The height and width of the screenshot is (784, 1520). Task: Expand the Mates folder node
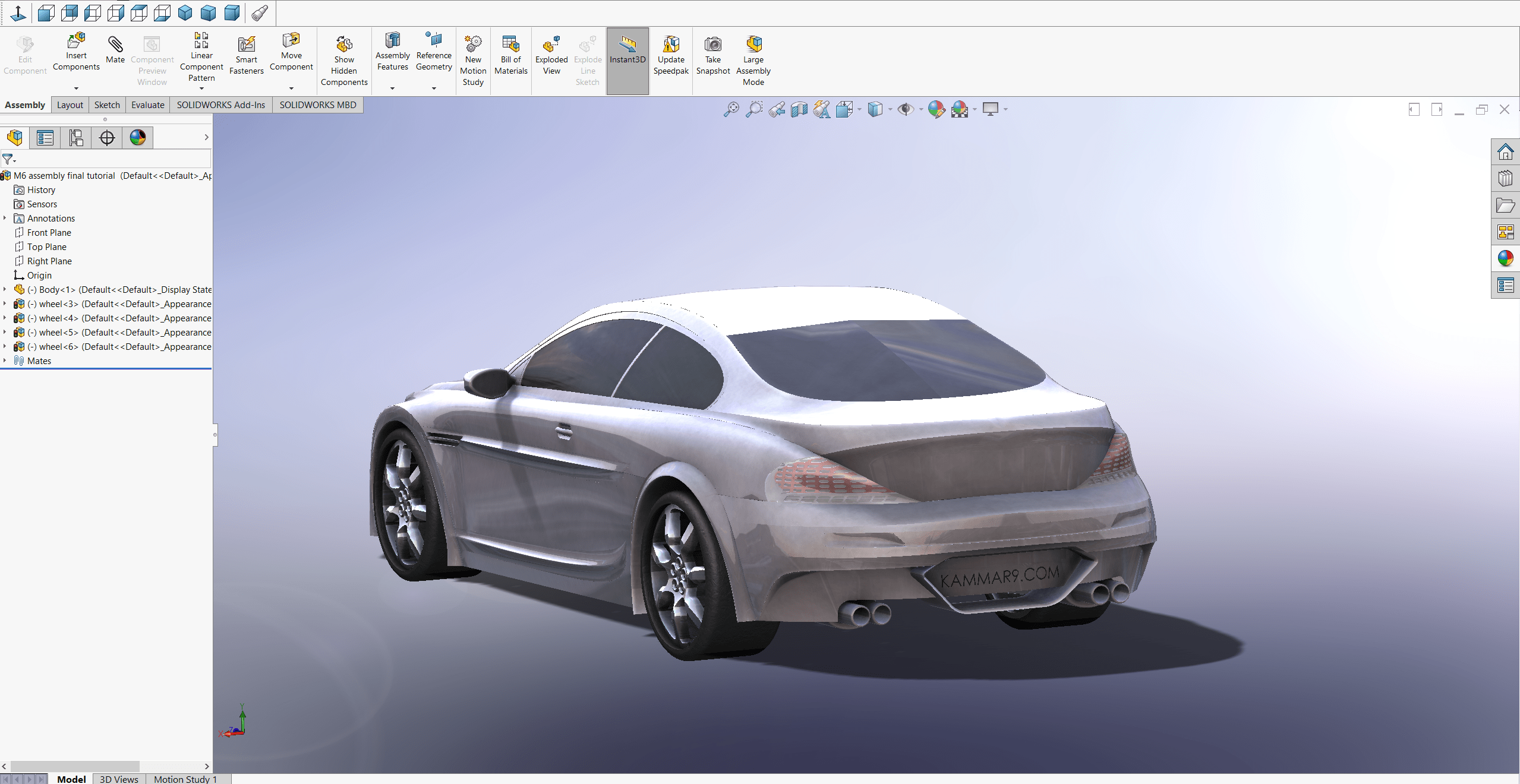pos(5,361)
